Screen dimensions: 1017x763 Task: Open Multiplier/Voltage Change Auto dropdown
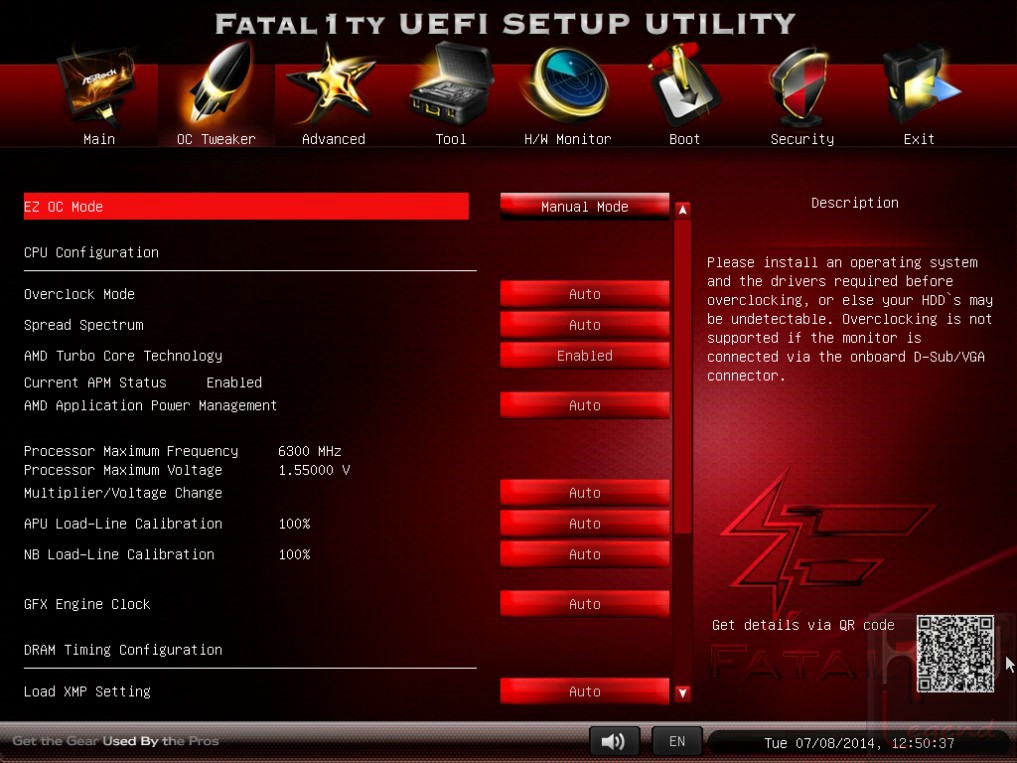click(584, 493)
